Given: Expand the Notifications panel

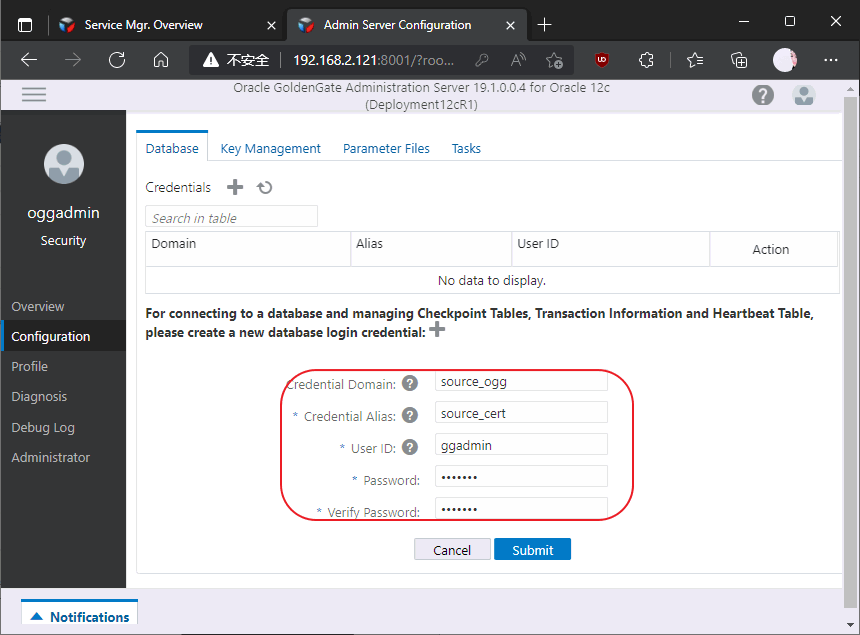Looking at the screenshot, I should click(79, 617).
